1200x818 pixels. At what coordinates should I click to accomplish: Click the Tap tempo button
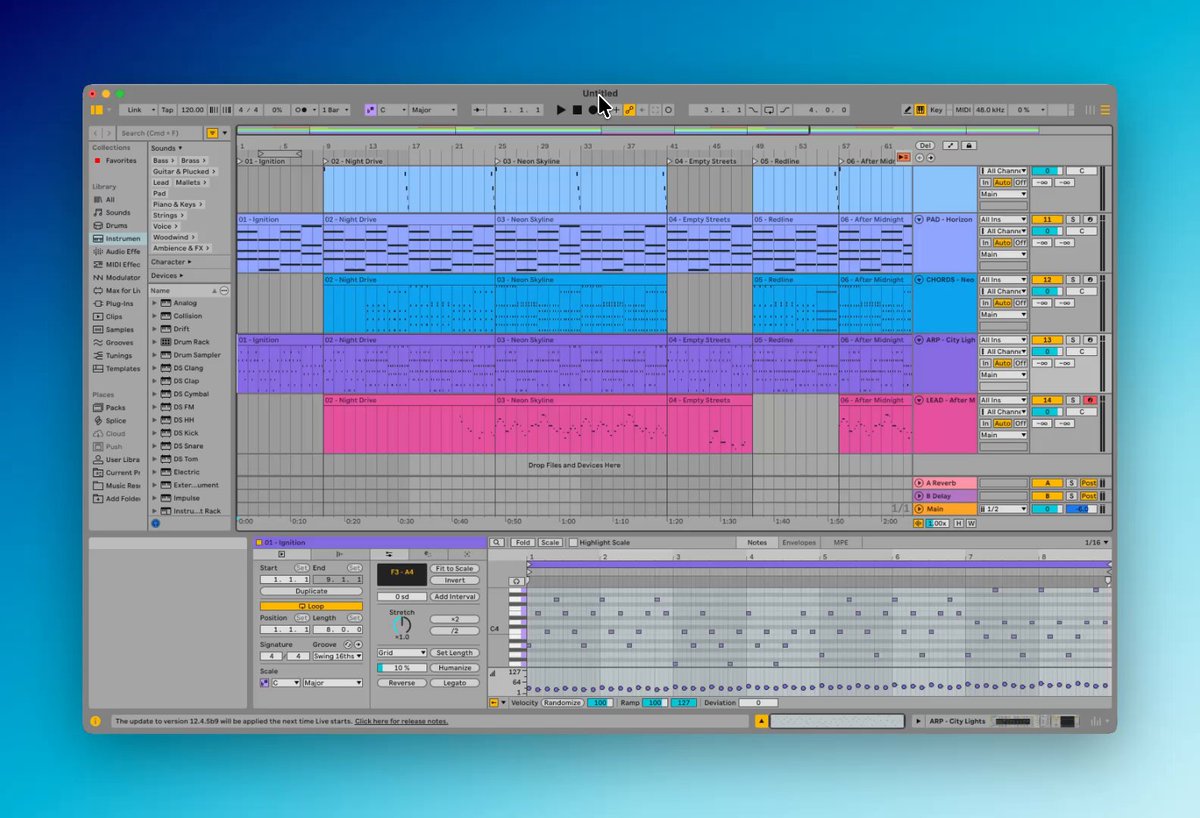[x=167, y=110]
